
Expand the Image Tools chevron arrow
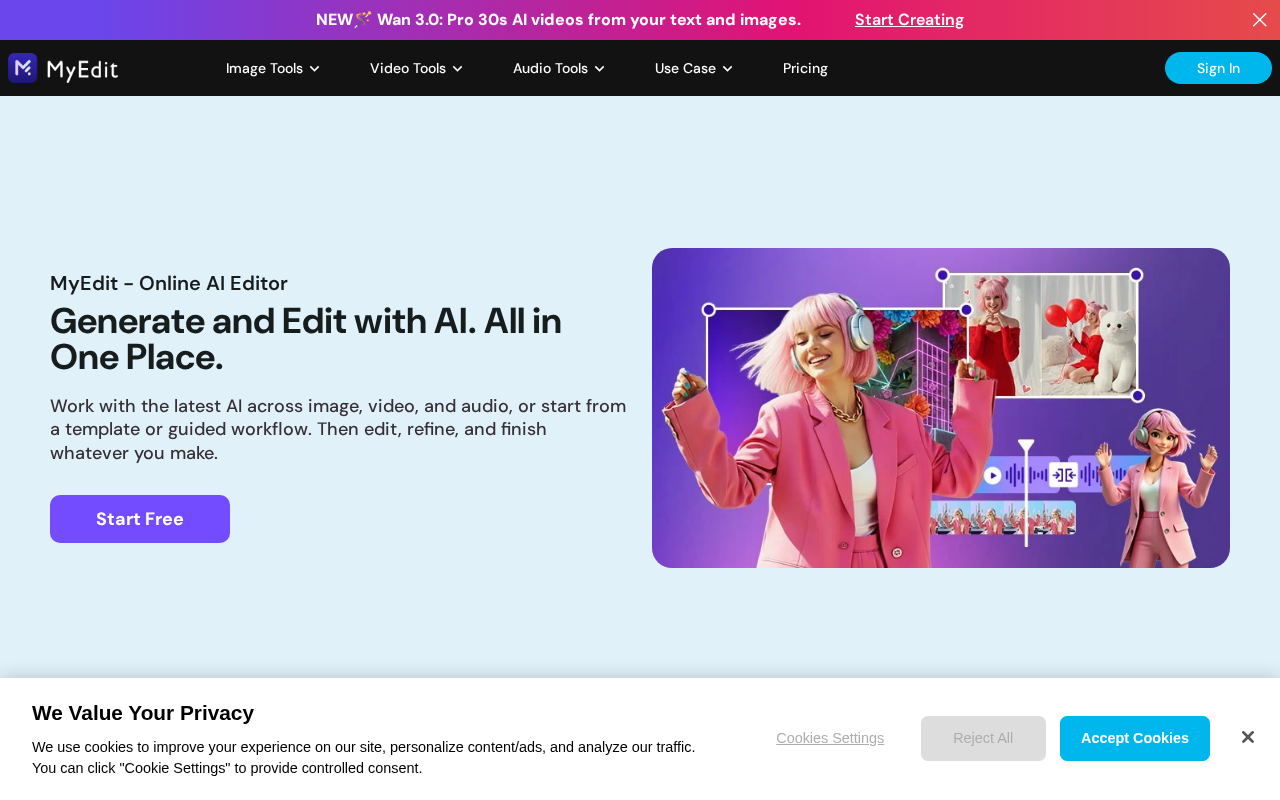[x=314, y=69]
